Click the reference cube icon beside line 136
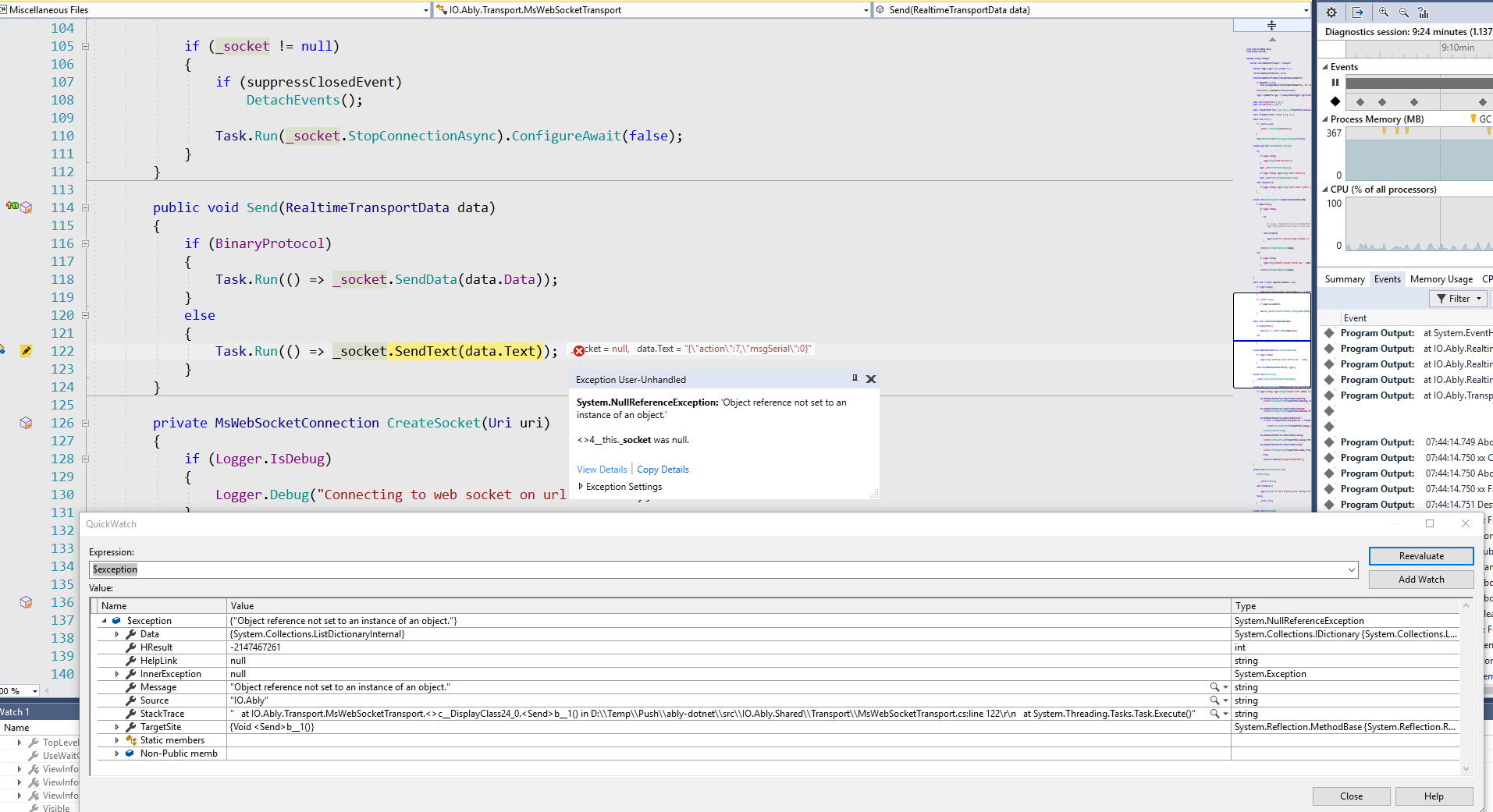Screen dimensions: 1493x812 point(27,602)
